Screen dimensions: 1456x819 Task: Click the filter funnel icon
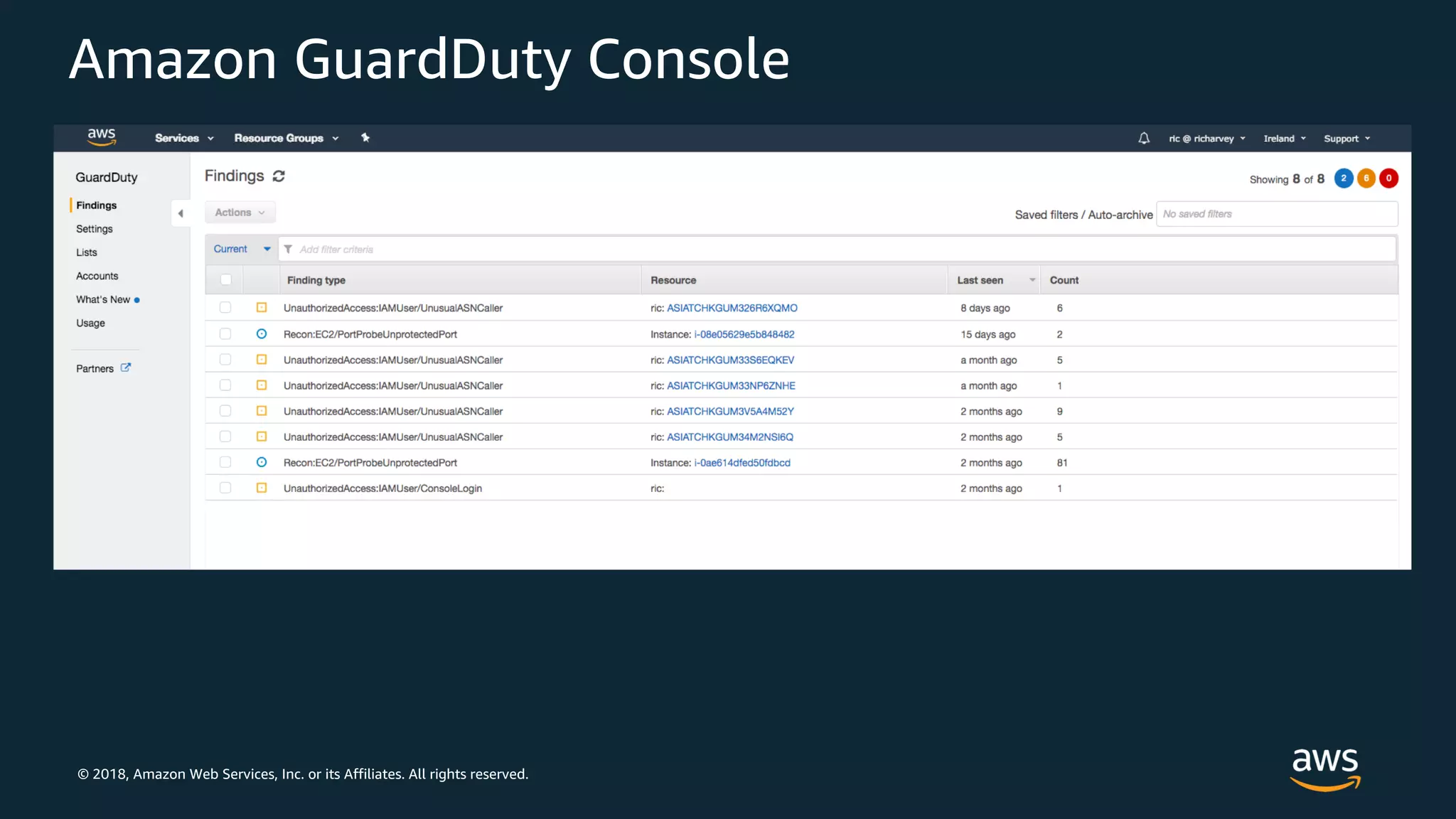click(288, 250)
